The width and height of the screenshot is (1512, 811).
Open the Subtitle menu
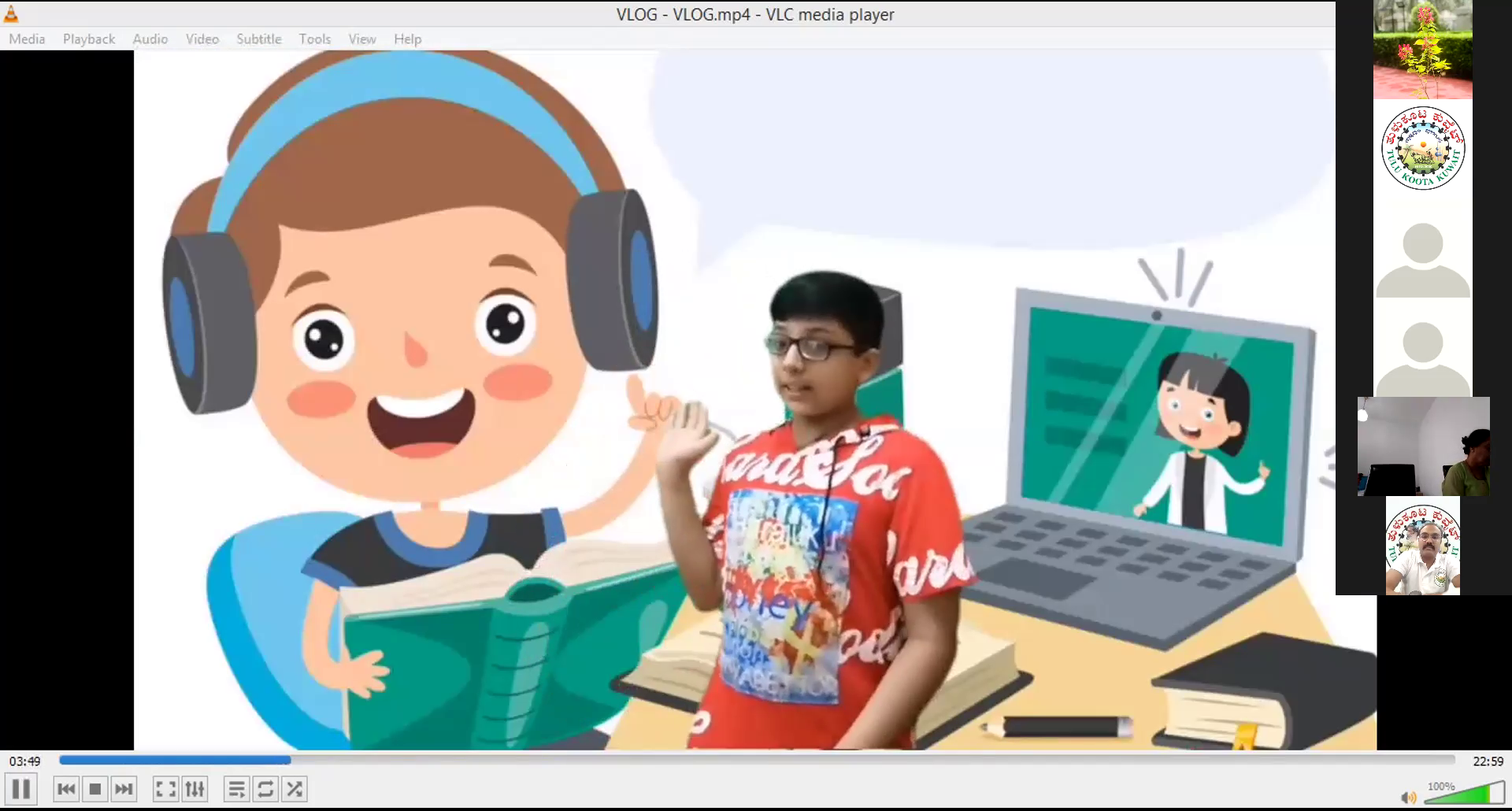[259, 39]
